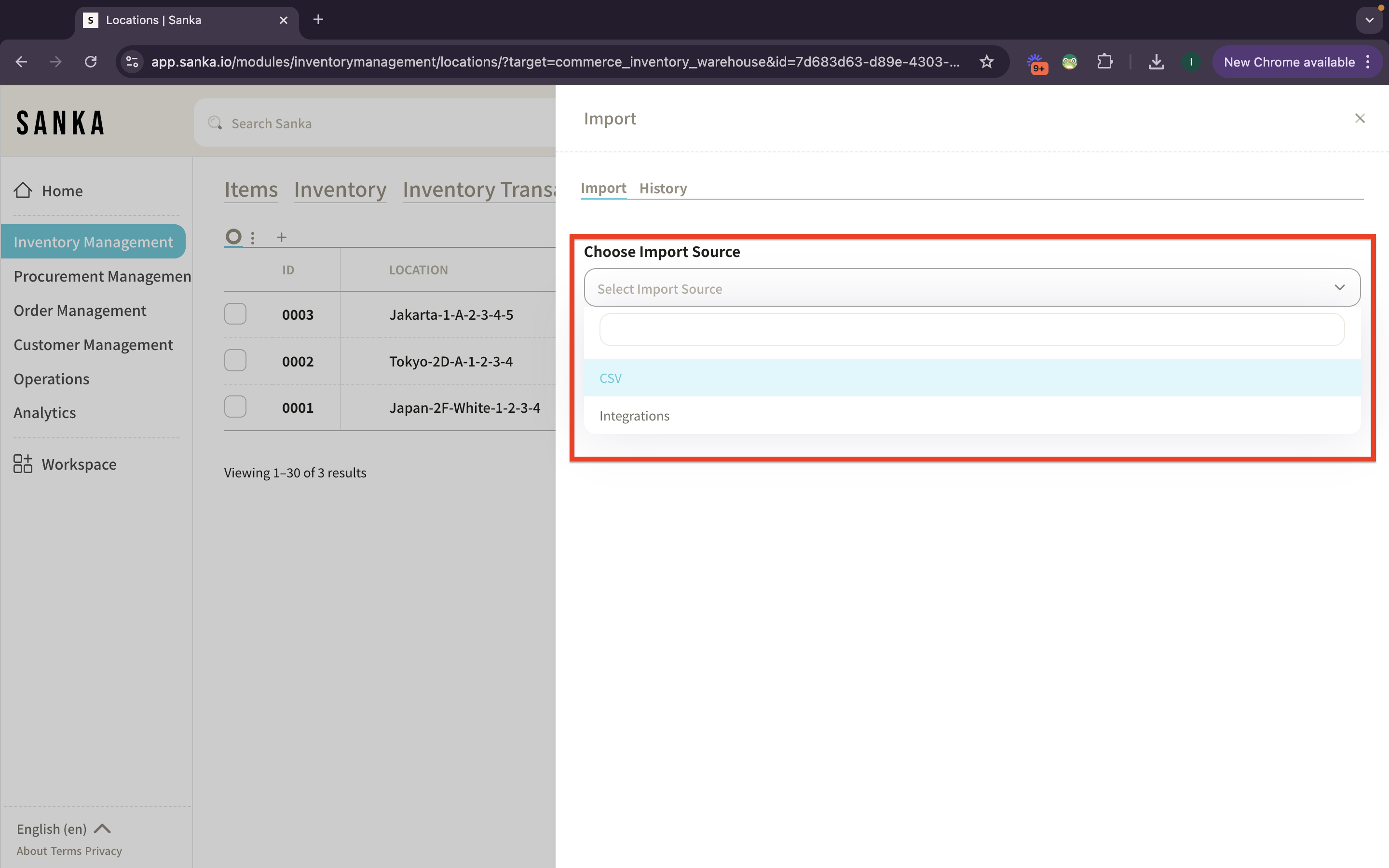Close the Import panel with X
Screen dimensions: 1389x868
(1359, 118)
